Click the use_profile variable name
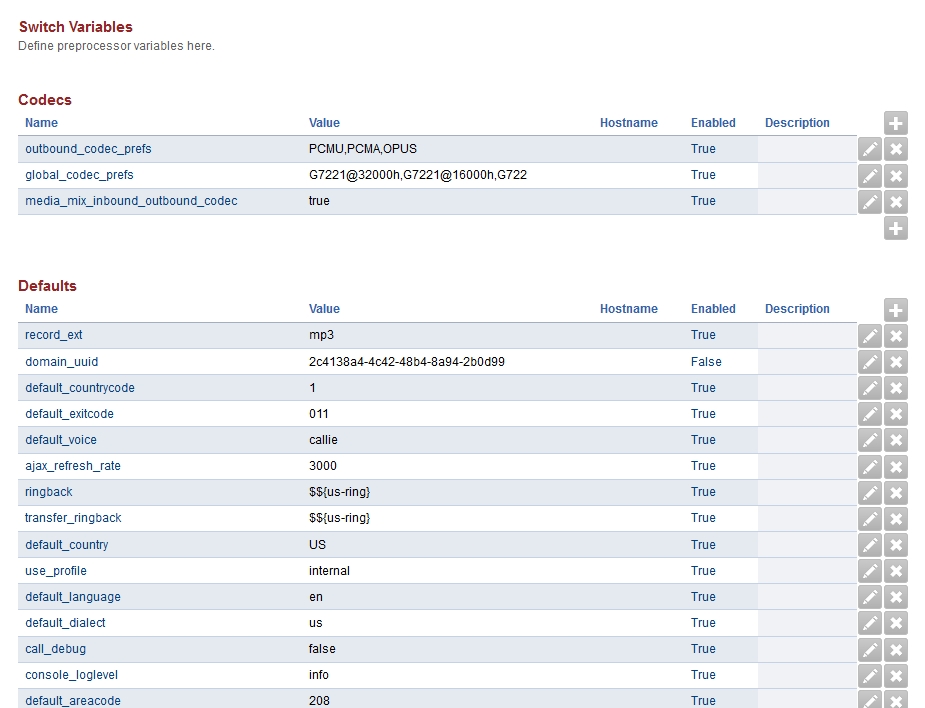 (56, 571)
